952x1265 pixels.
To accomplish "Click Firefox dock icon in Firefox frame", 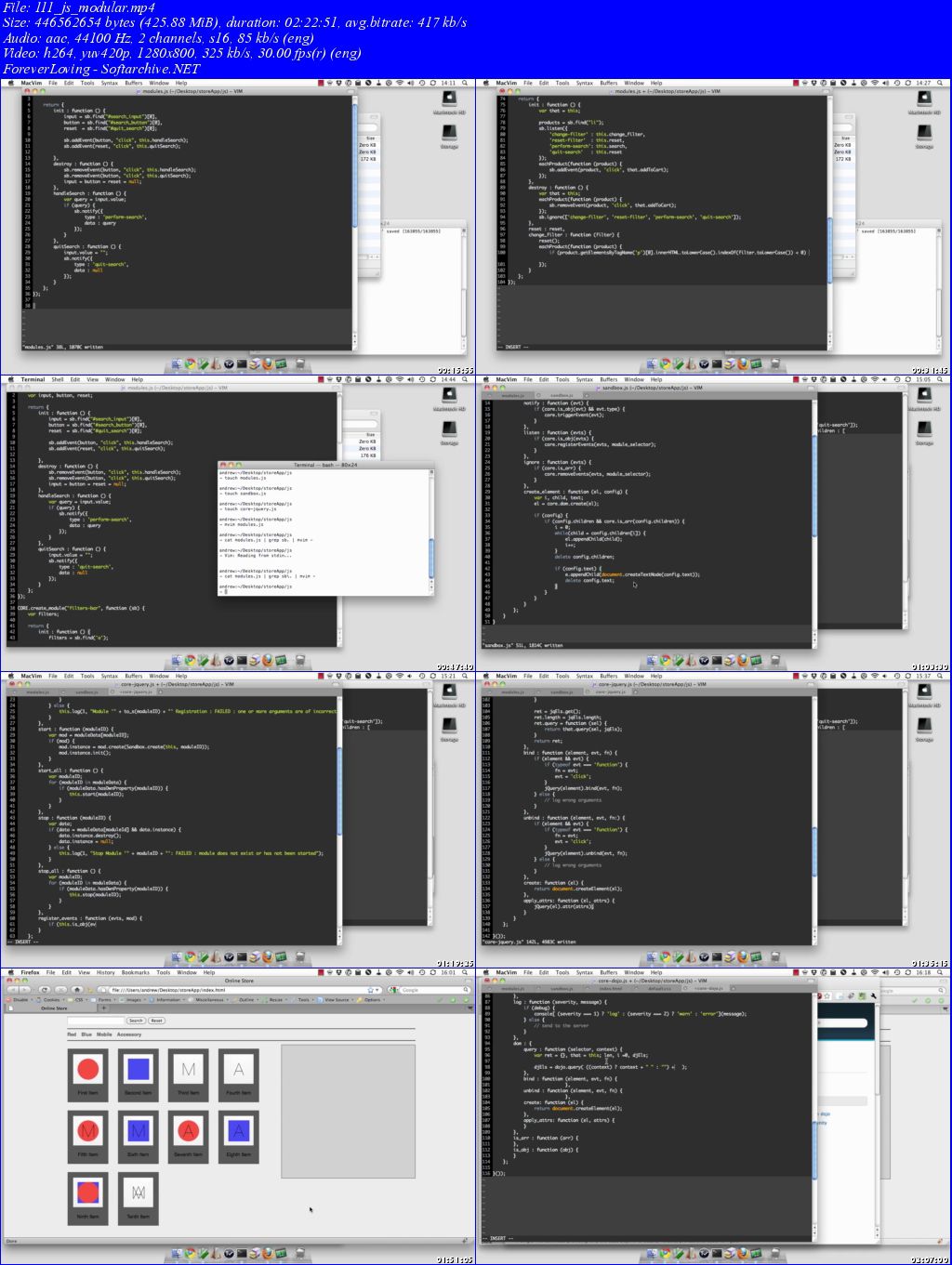I will (268, 1253).
